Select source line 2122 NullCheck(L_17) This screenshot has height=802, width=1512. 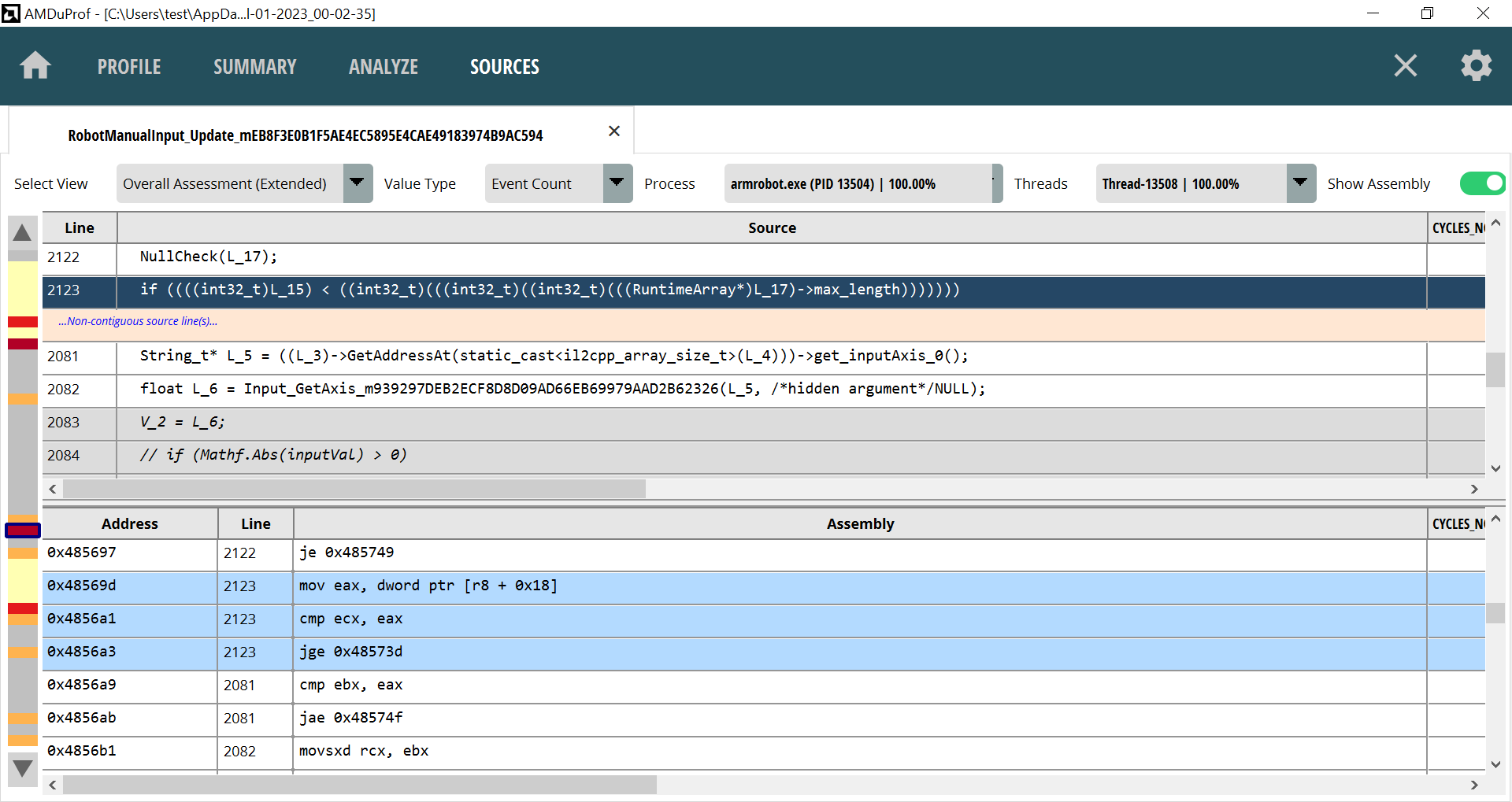coord(764,257)
